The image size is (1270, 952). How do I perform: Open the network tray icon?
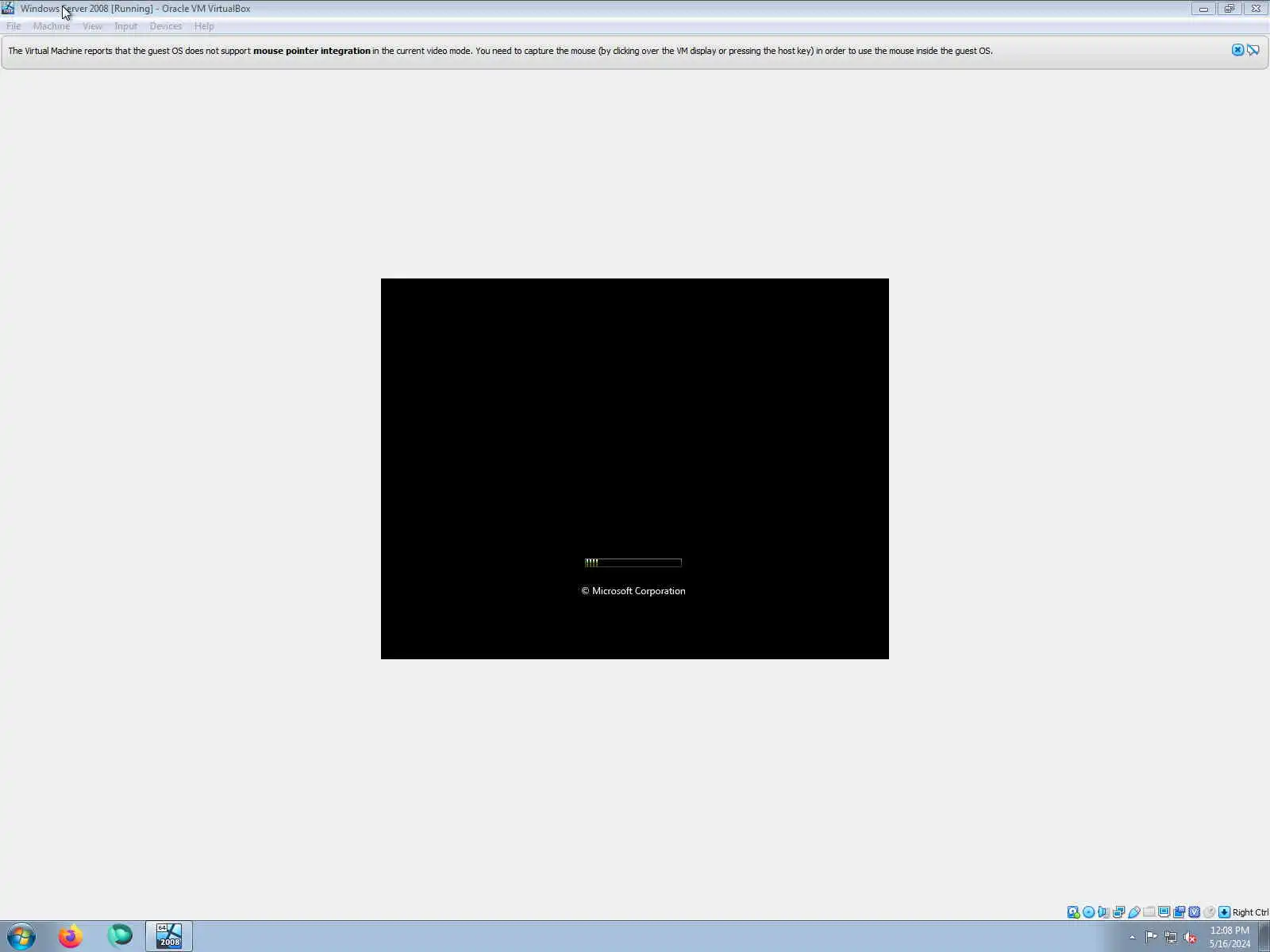pos(1170,937)
